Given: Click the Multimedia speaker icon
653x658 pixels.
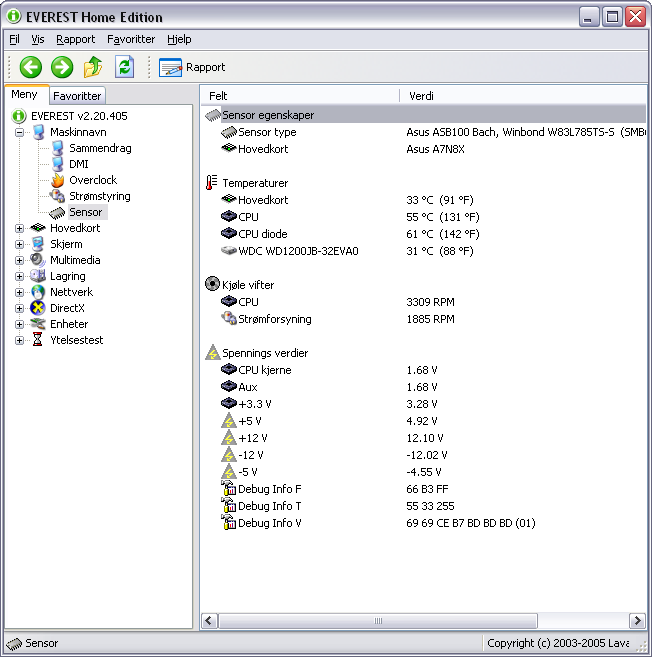Looking at the screenshot, I should coord(38,260).
